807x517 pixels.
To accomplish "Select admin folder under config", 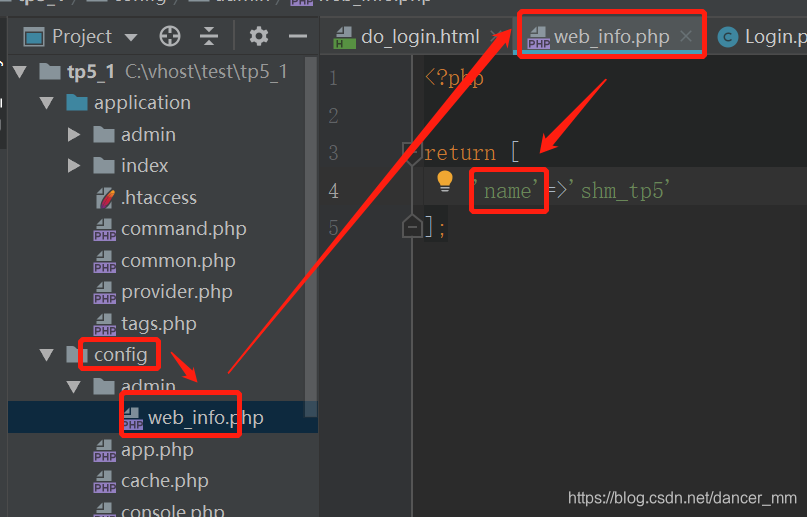I will coord(148,386).
